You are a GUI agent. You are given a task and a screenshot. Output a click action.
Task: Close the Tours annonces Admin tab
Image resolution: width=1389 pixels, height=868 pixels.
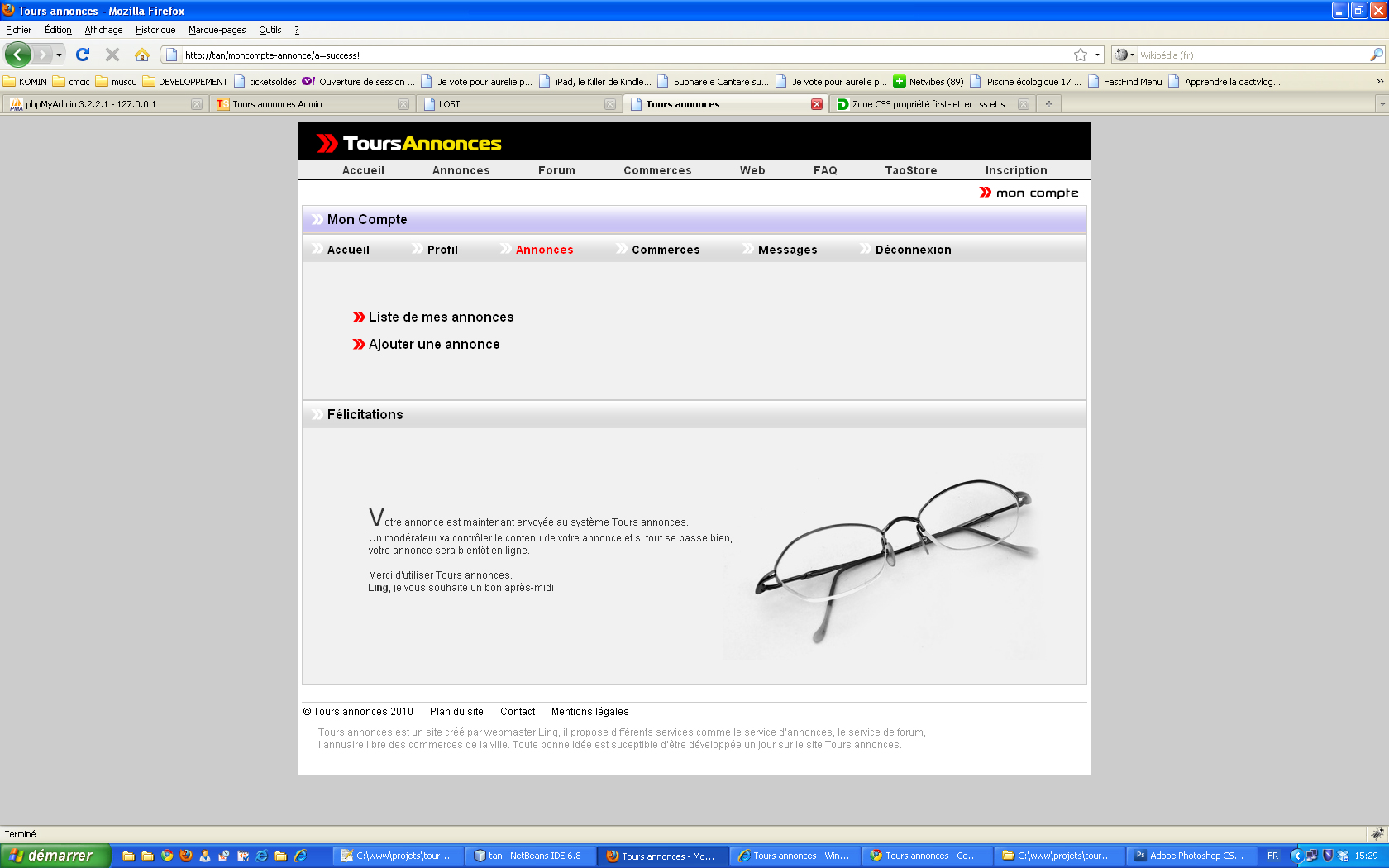pos(403,104)
